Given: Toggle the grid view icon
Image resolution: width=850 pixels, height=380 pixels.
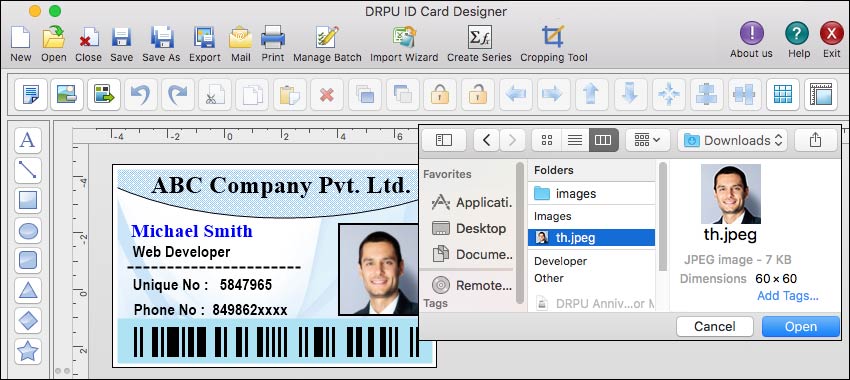Looking at the screenshot, I should point(783,94).
